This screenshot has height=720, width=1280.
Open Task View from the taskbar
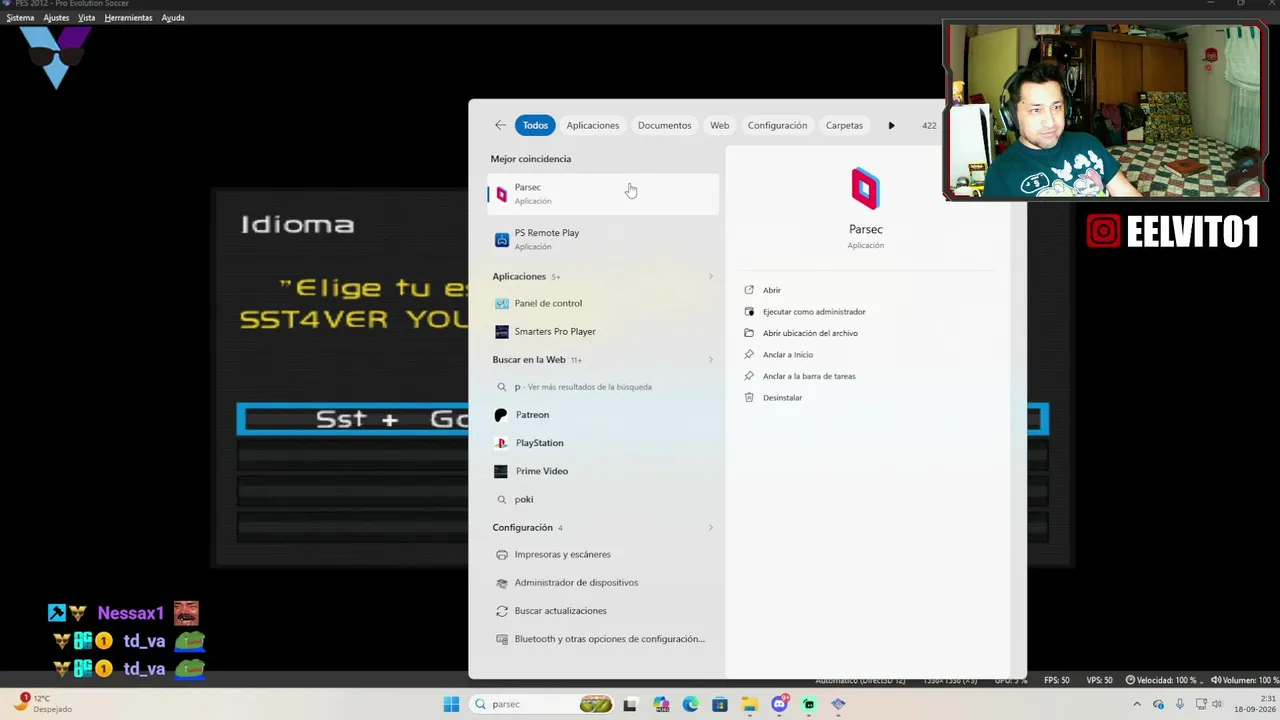point(630,704)
